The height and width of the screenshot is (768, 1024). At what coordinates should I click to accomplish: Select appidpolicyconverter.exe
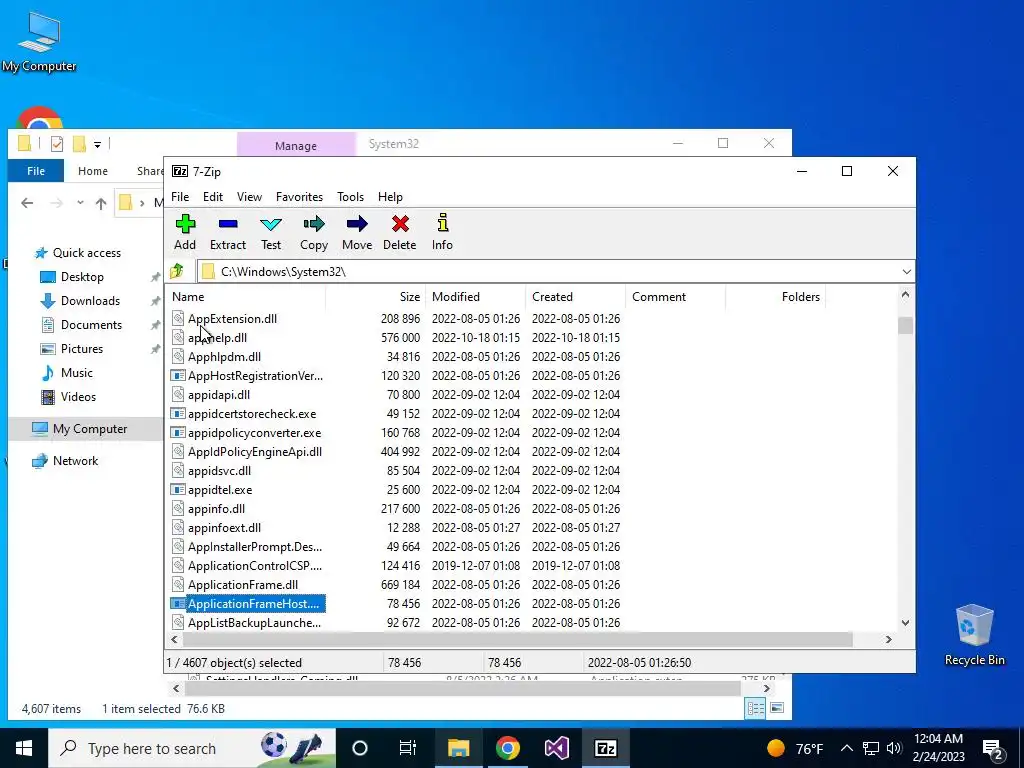coord(255,432)
